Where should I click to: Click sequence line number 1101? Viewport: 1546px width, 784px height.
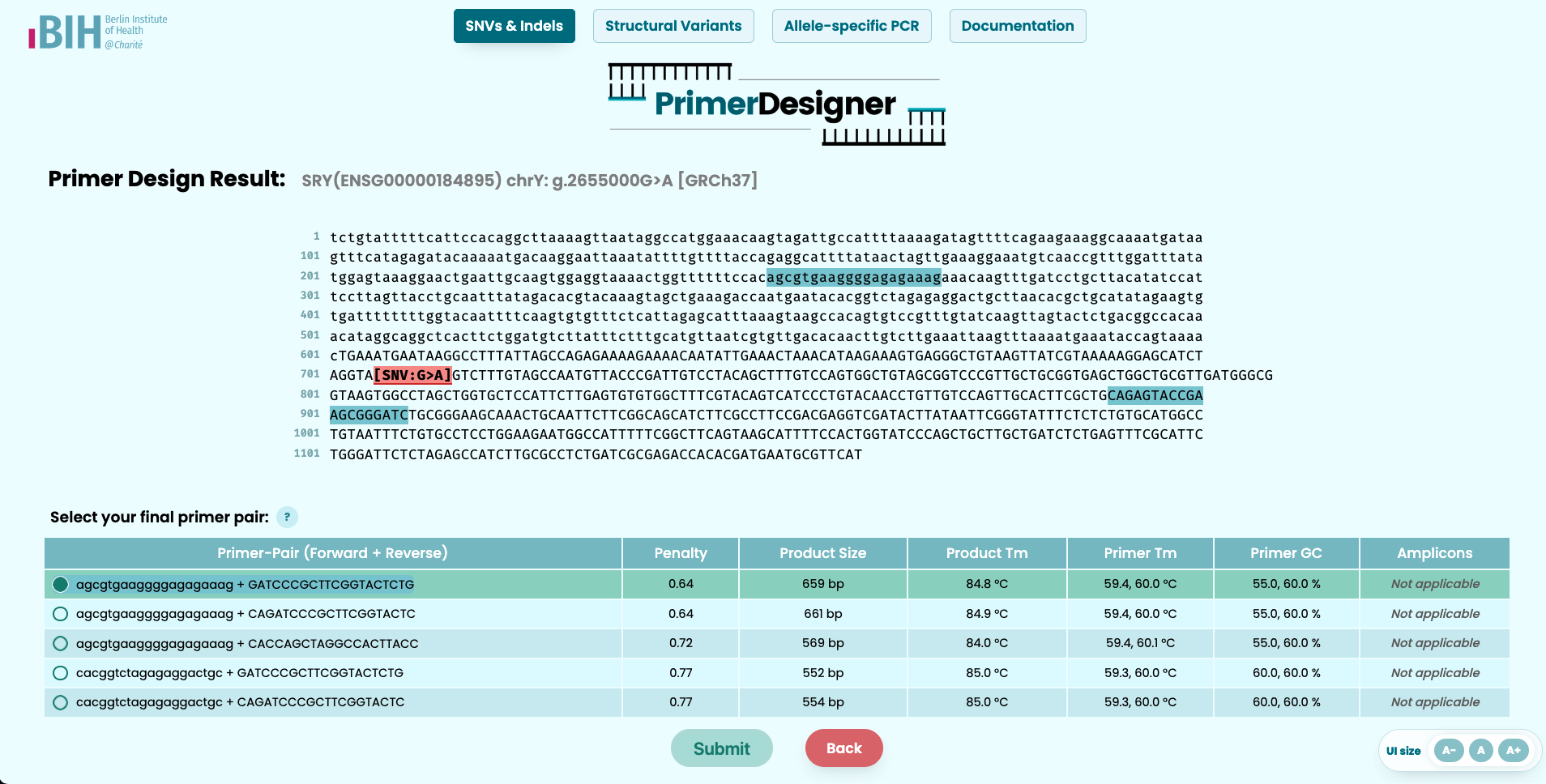pyautogui.click(x=307, y=454)
